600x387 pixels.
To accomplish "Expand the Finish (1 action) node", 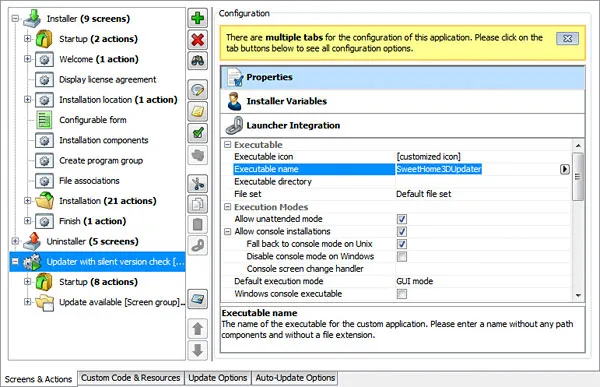I will 28,221.
